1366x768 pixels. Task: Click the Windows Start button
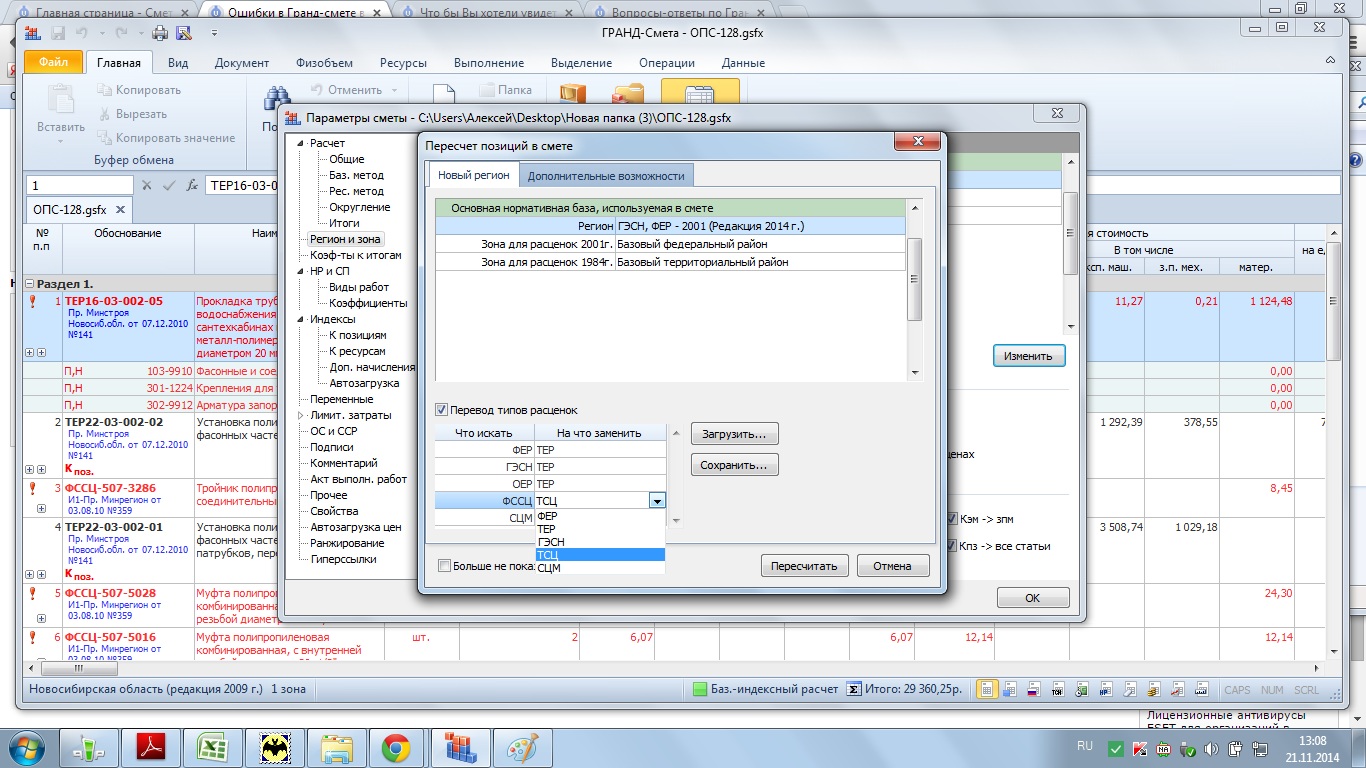tap(26, 748)
